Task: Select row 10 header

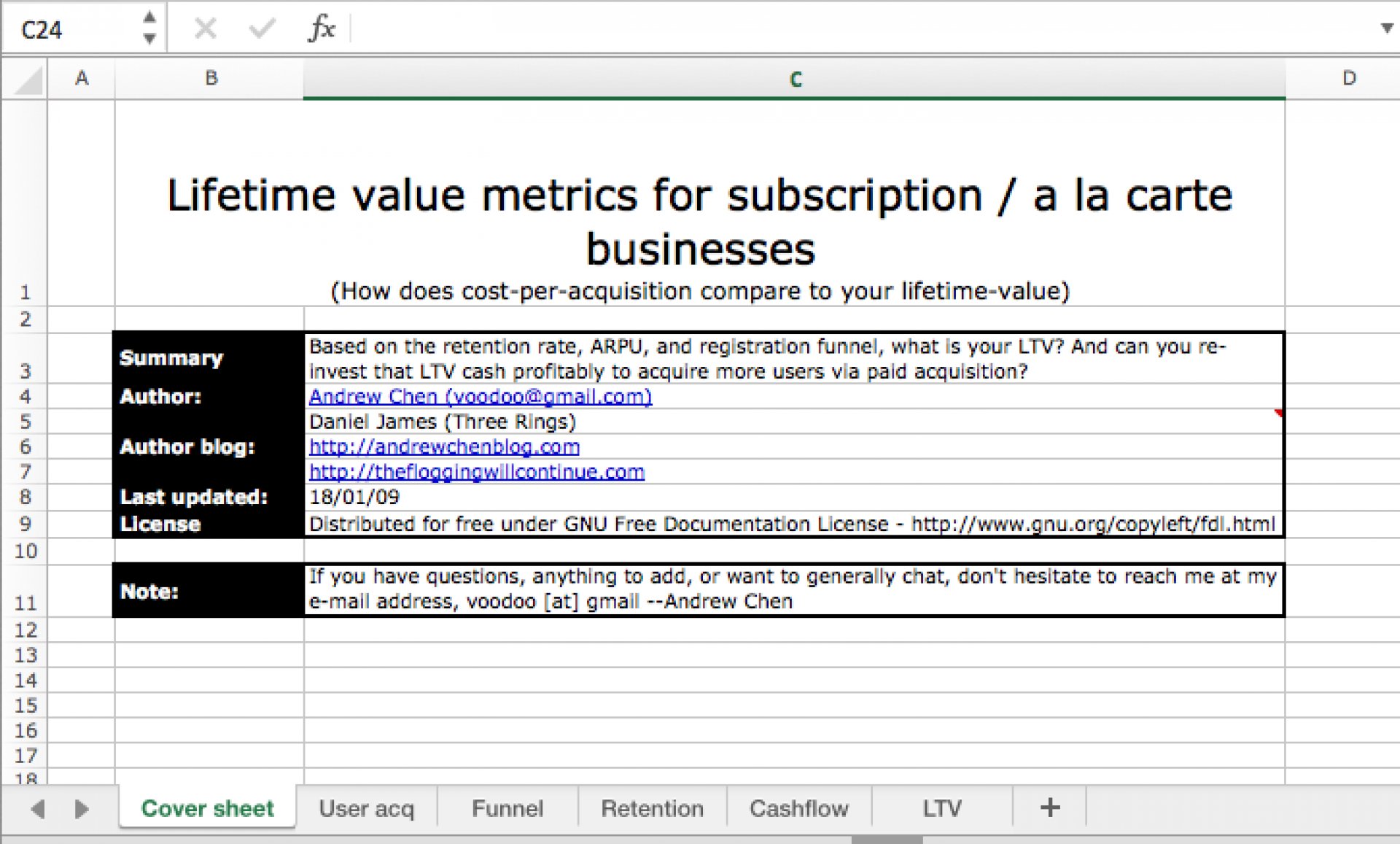Action: 25,551
